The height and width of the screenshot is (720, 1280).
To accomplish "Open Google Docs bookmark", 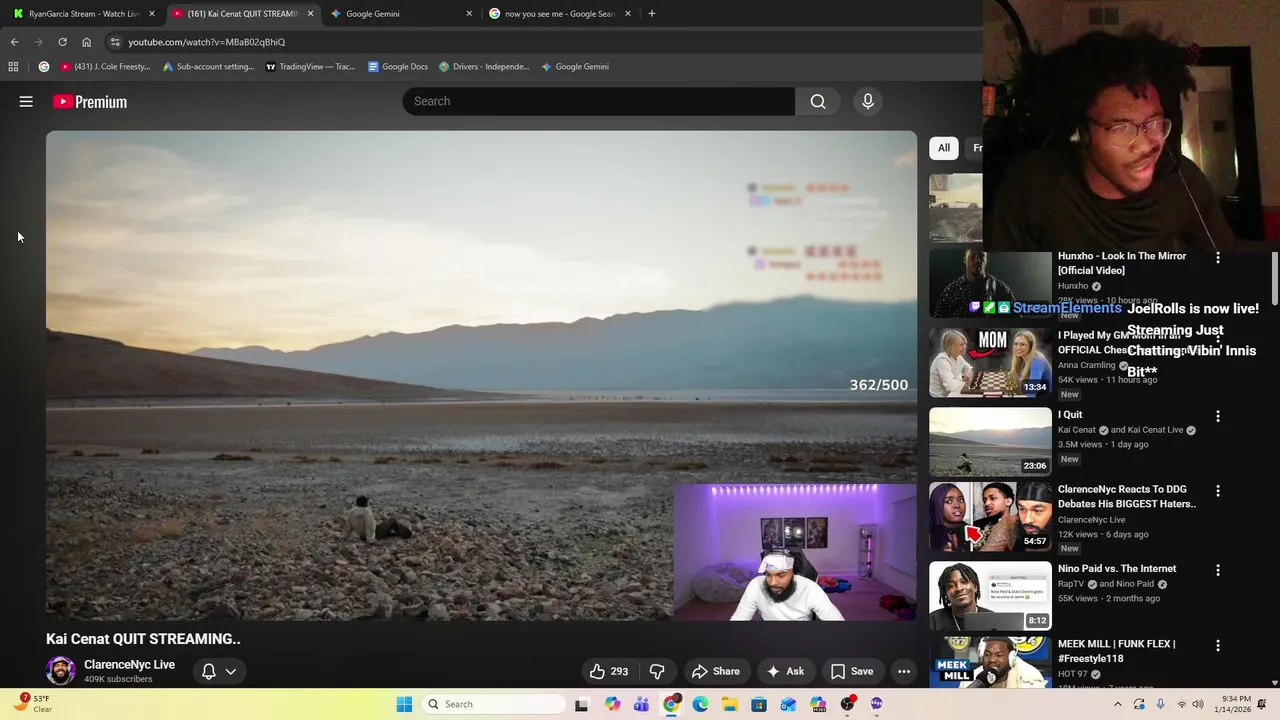I will 397,67.
